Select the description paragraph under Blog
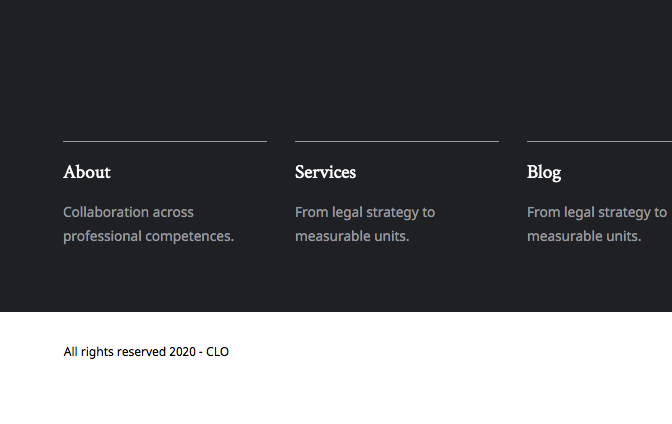The width and height of the screenshot is (672, 424). (x=597, y=224)
